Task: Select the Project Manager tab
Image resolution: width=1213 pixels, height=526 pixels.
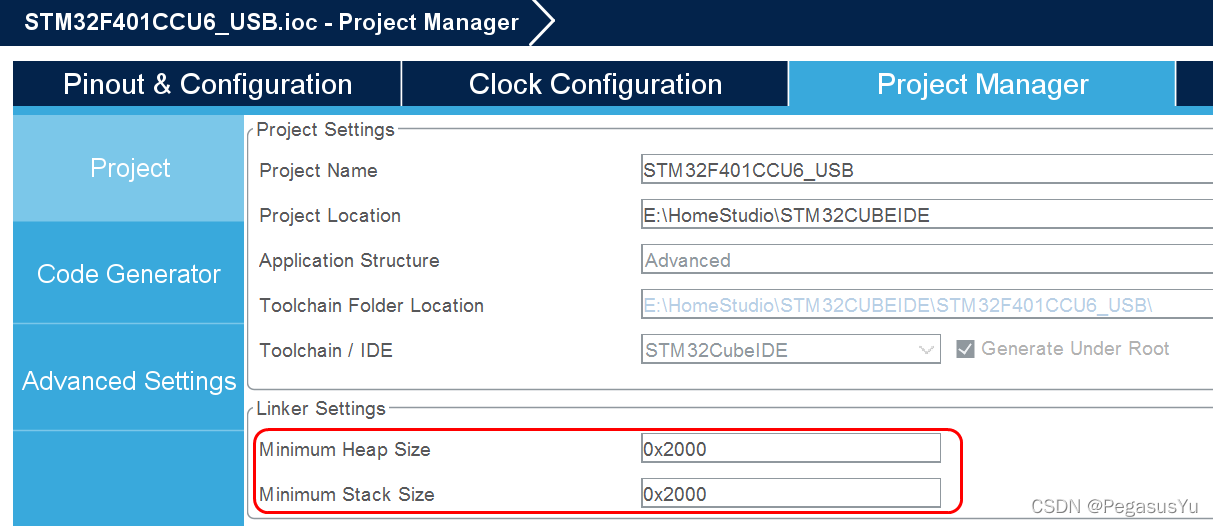Action: [x=982, y=84]
